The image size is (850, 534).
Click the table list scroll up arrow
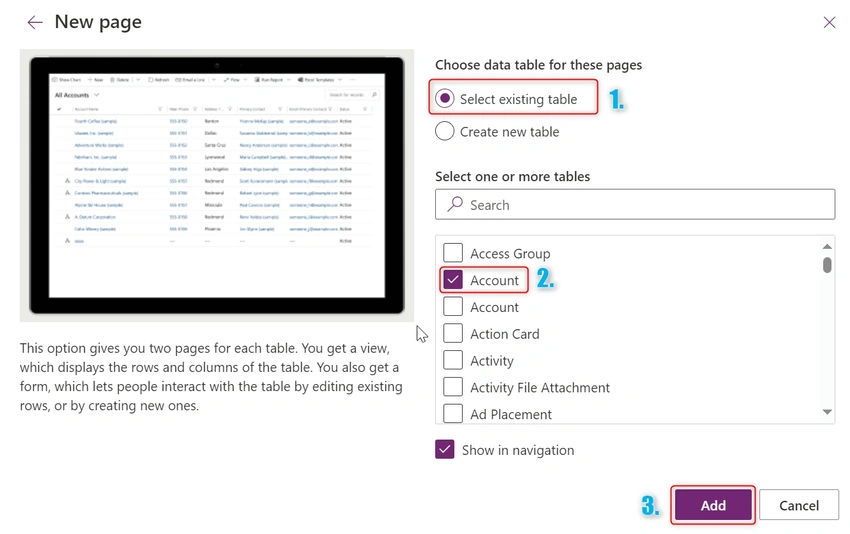(827, 246)
